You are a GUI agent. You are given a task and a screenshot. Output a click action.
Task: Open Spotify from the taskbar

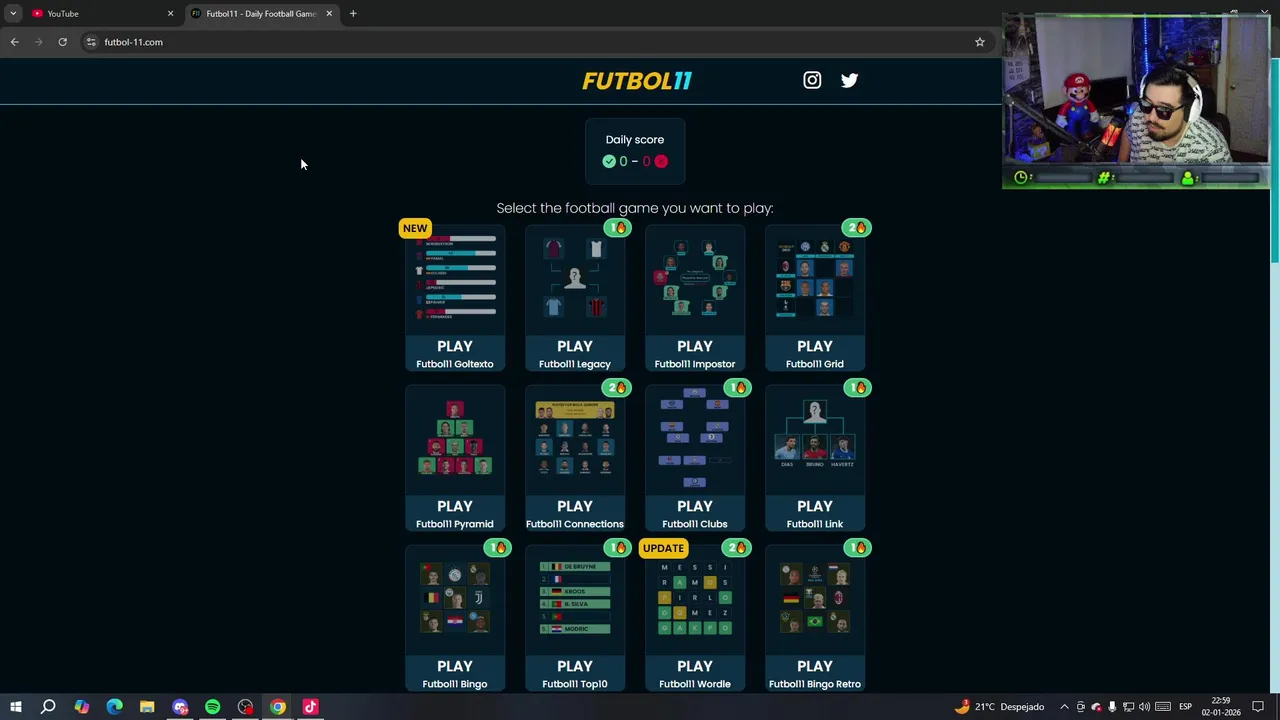pos(212,707)
